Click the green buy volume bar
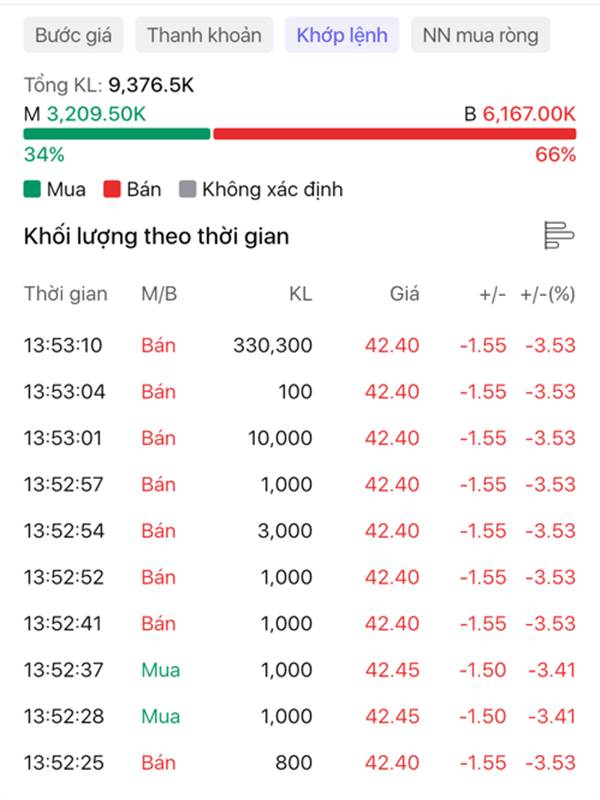600x800 pixels. (116, 134)
